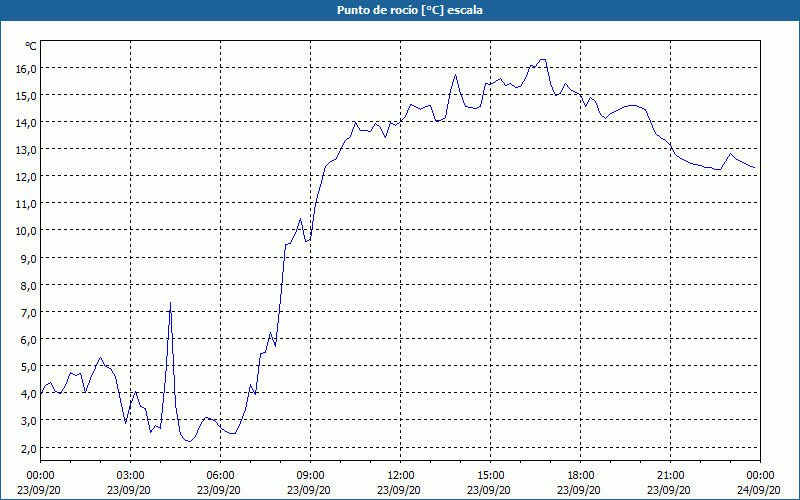Click the 9,0 y-axis label
Screen dimensions: 800x500
point(28,259)
